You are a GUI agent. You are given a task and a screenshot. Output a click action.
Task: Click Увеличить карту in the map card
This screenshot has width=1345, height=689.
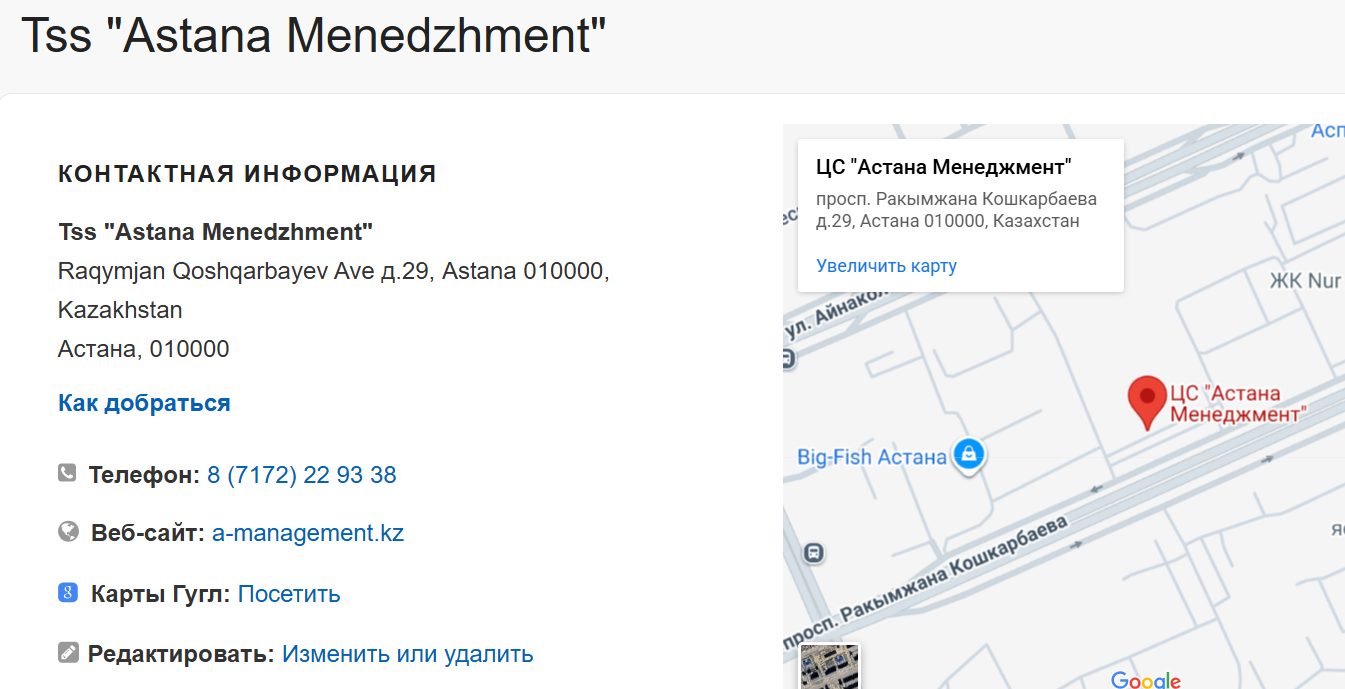886,266
